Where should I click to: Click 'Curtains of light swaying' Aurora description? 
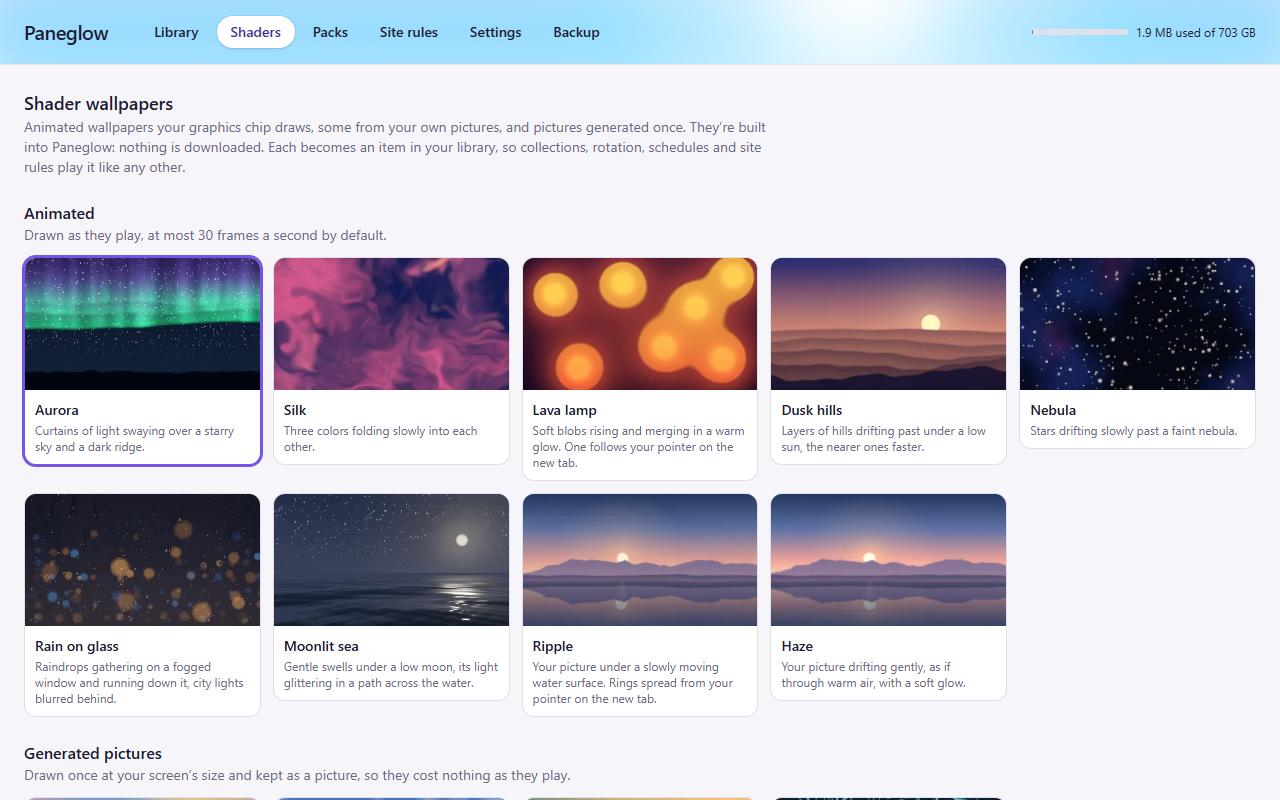pyautogui.click(x=135, y=439)
